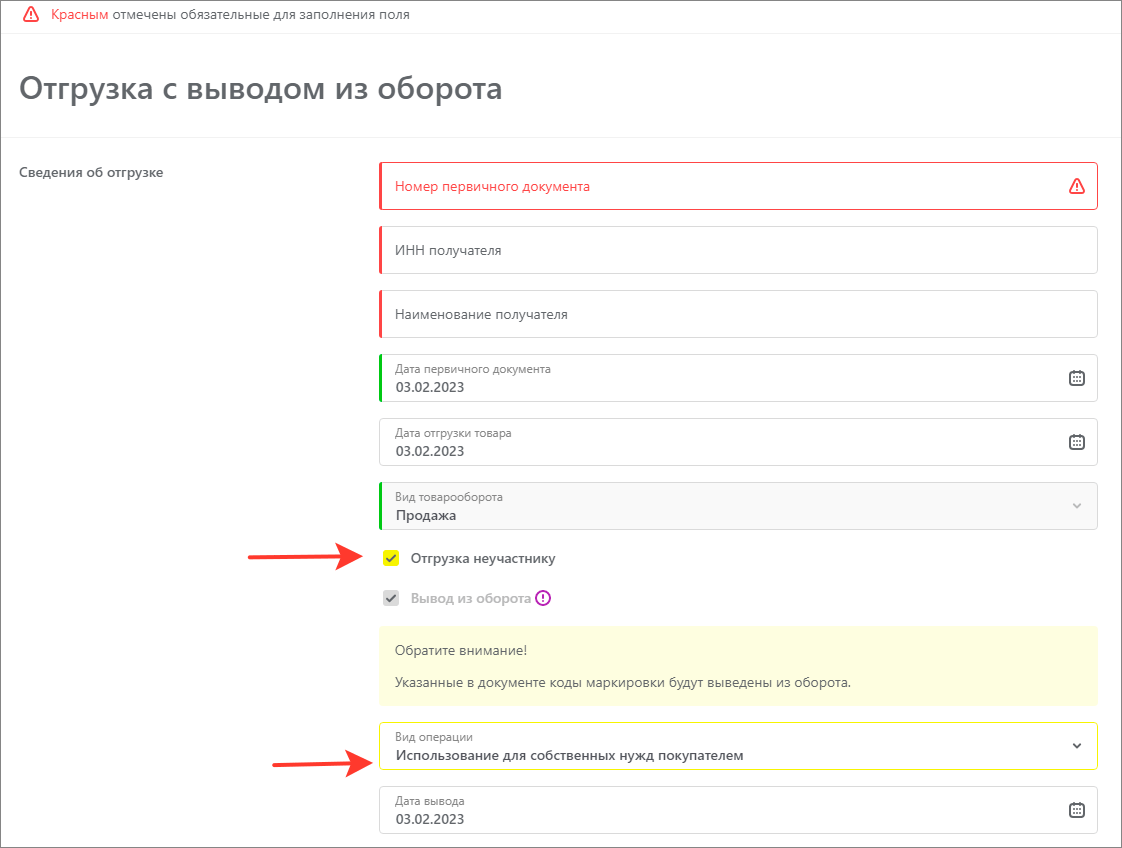Click the Обратите внимание! notice heading
This screenshot has width=1122, height=848.
(461, 650)
